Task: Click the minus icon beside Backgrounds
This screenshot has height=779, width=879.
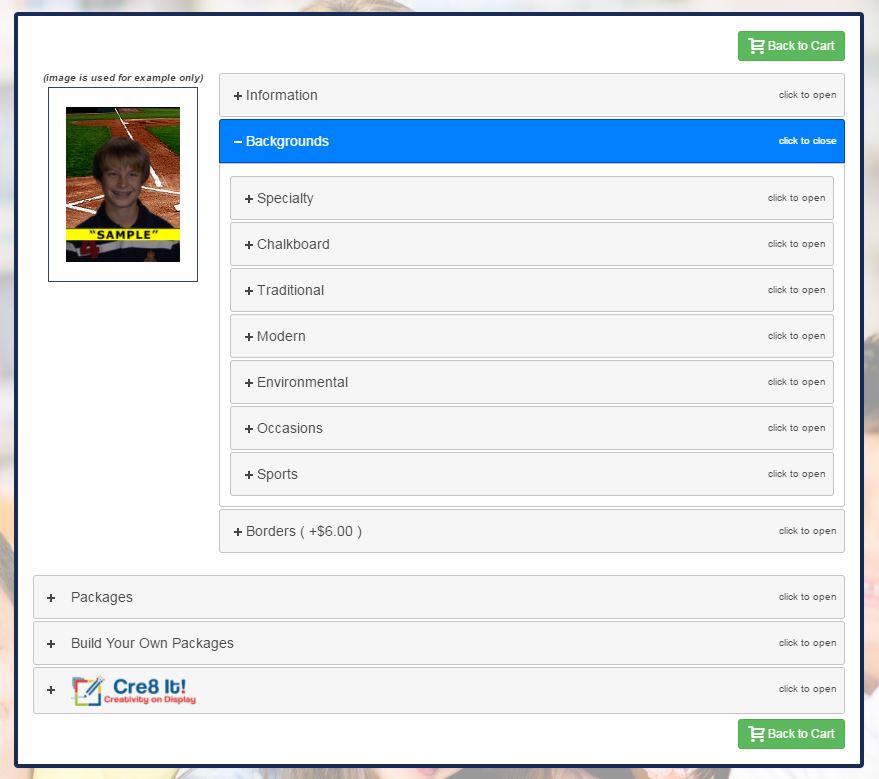Action: pos(238,142)
